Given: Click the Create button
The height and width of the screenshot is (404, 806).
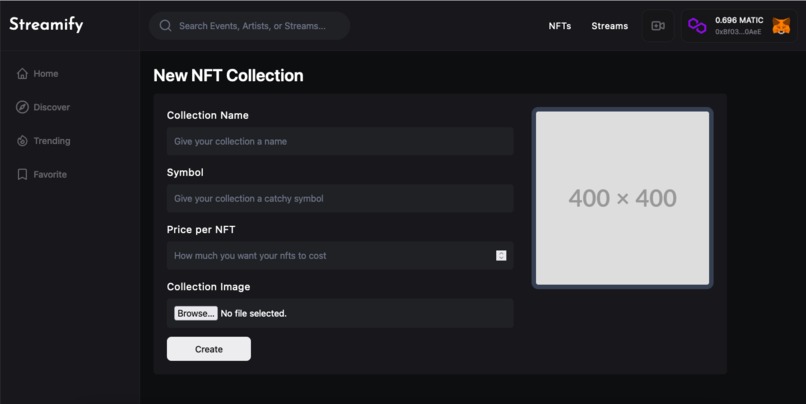Looking at the screenshot, I should point(209,349).
